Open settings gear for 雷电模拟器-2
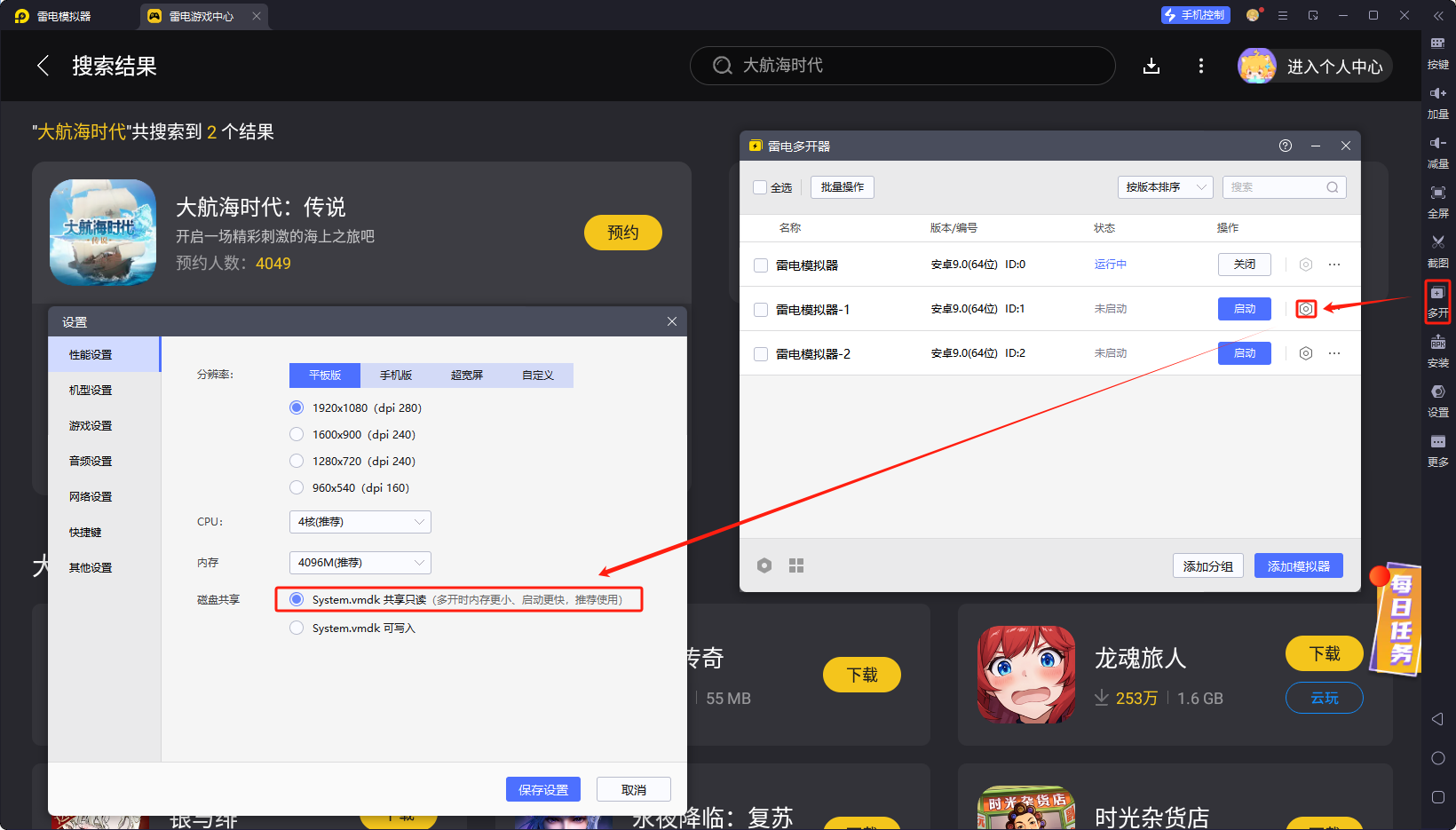 1305,353
